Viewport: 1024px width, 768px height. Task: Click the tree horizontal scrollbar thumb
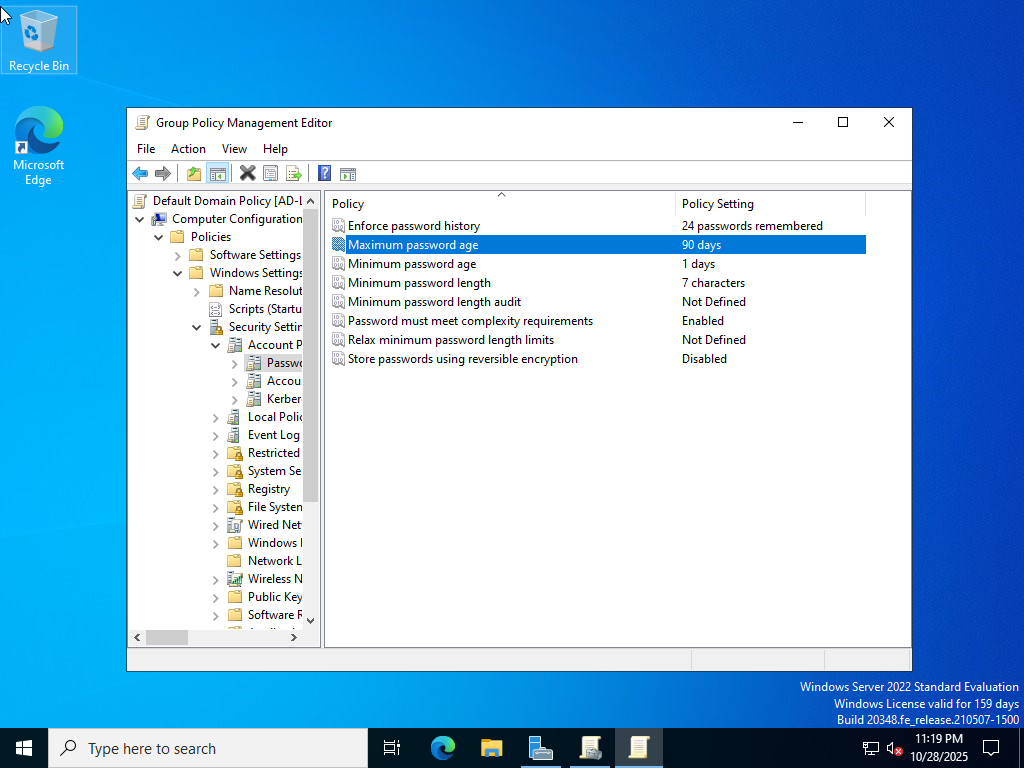click(x=166, y=637)
